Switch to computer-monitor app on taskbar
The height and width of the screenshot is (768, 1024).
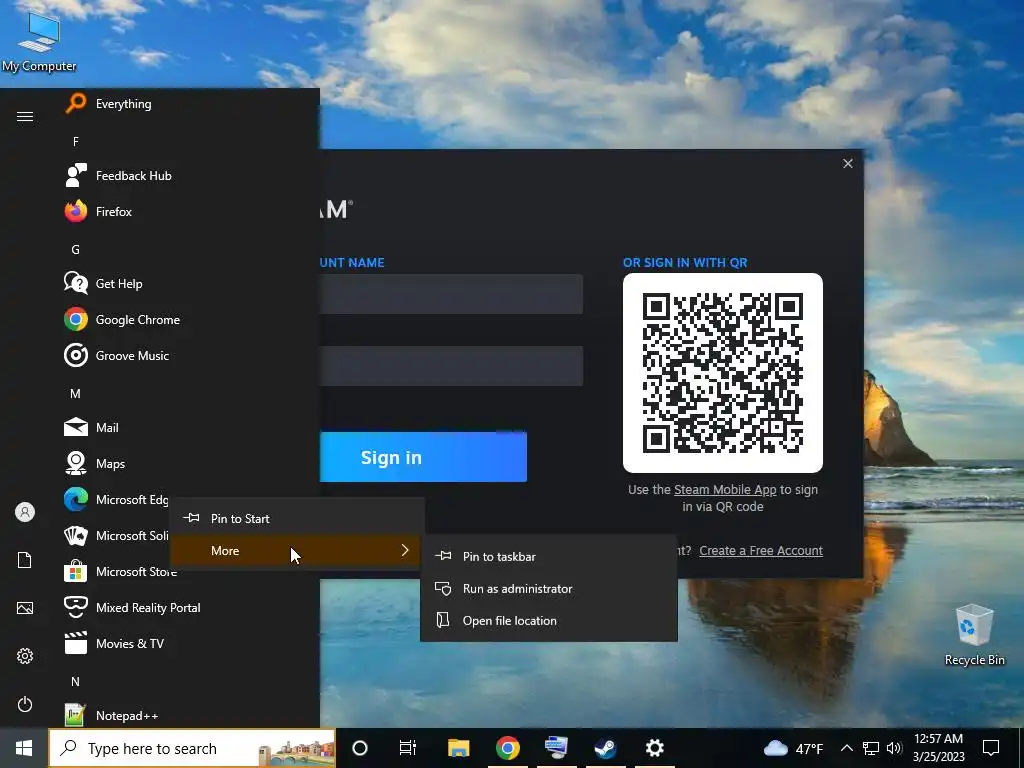click(556, 748)
